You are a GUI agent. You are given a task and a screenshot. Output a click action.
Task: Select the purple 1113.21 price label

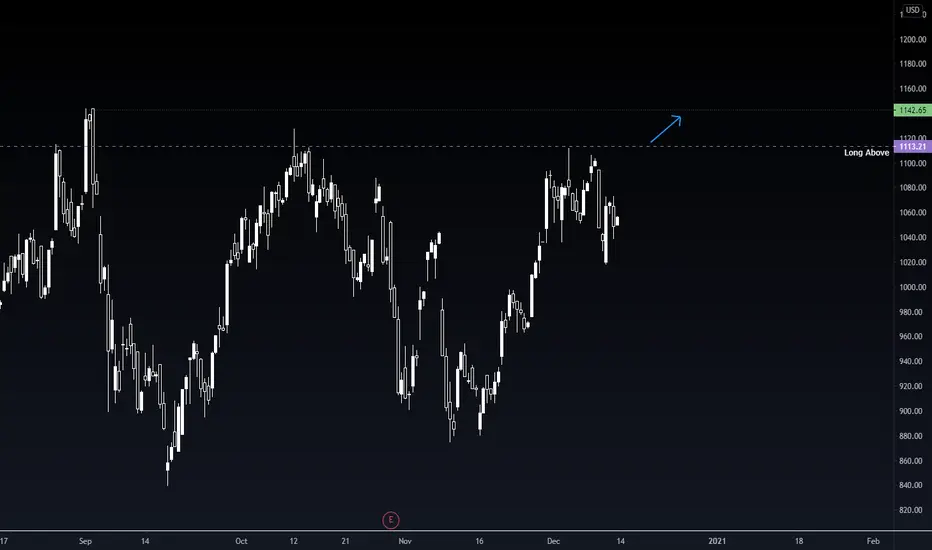(x=912, y=146)
